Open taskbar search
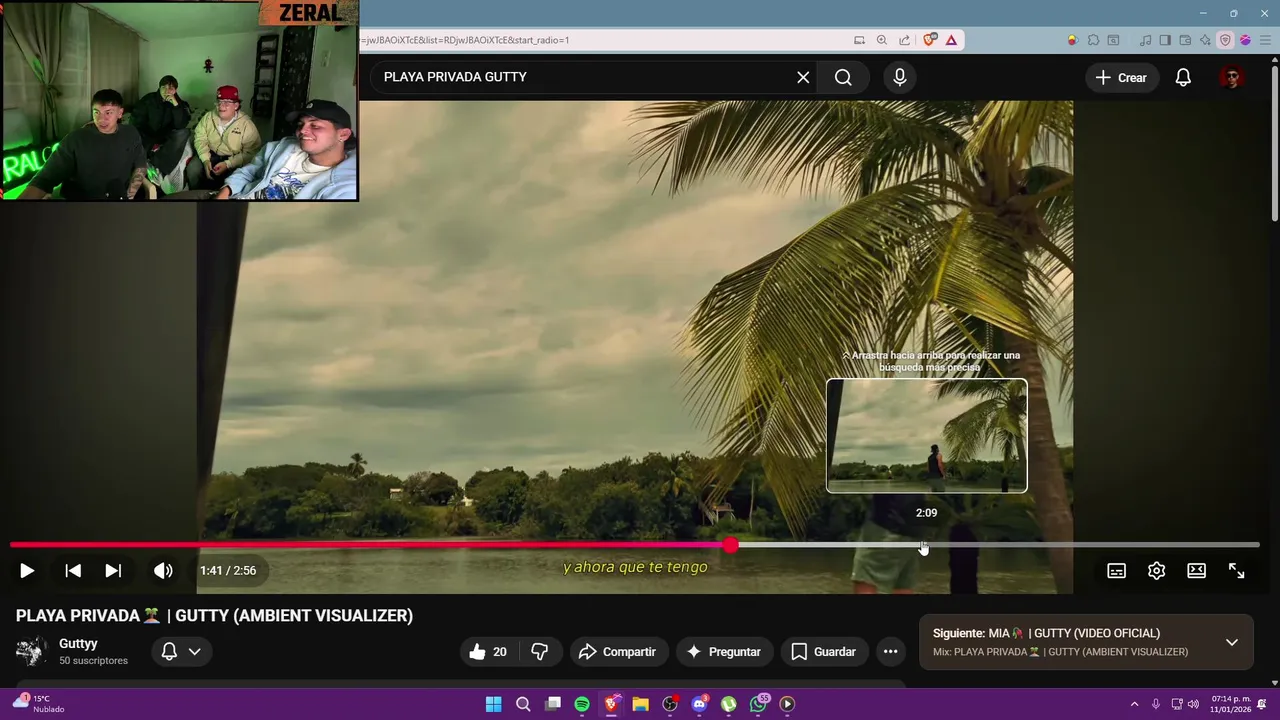1280x720 pixels. (x=523, y=704)
